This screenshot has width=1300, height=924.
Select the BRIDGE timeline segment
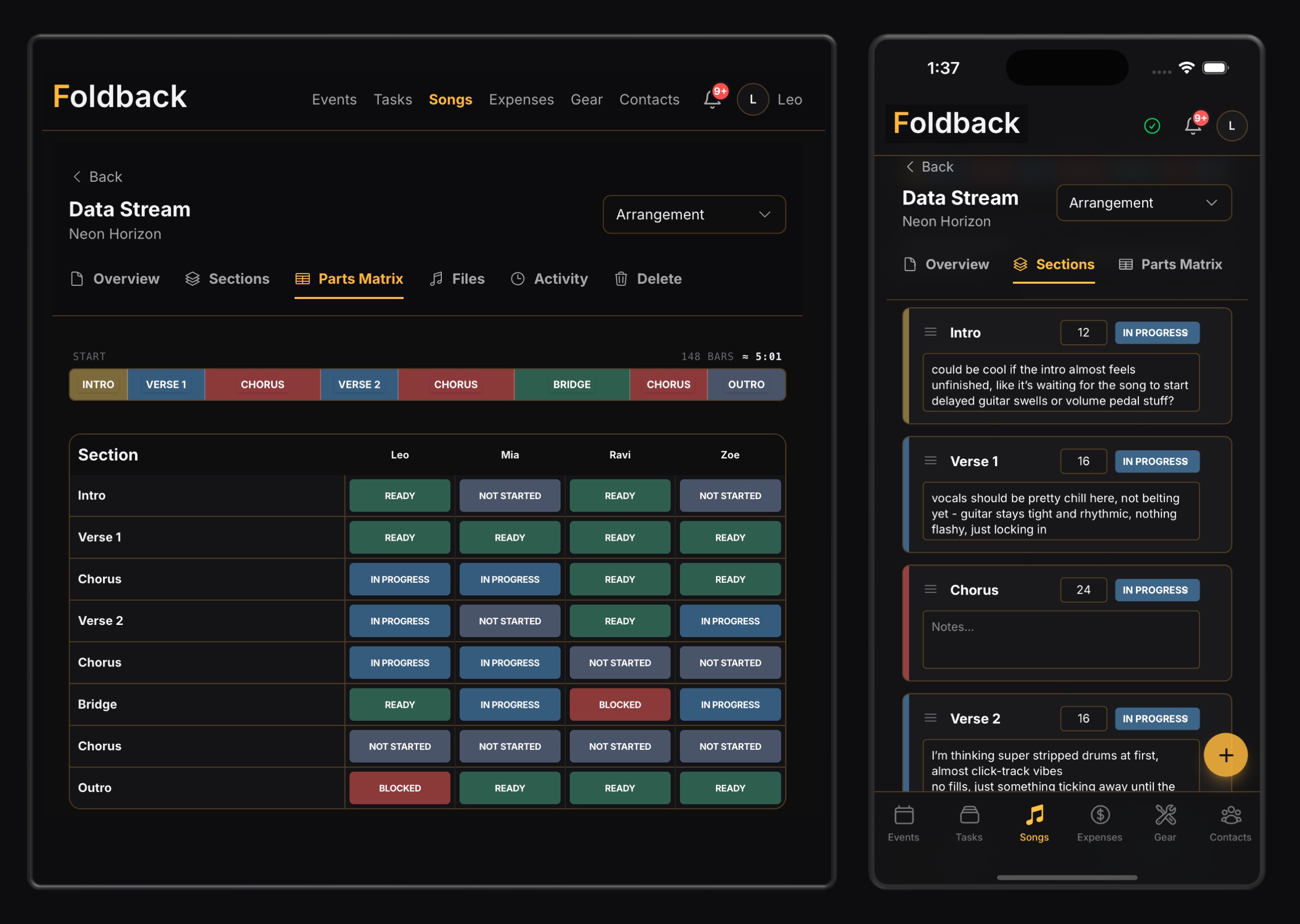571,385
